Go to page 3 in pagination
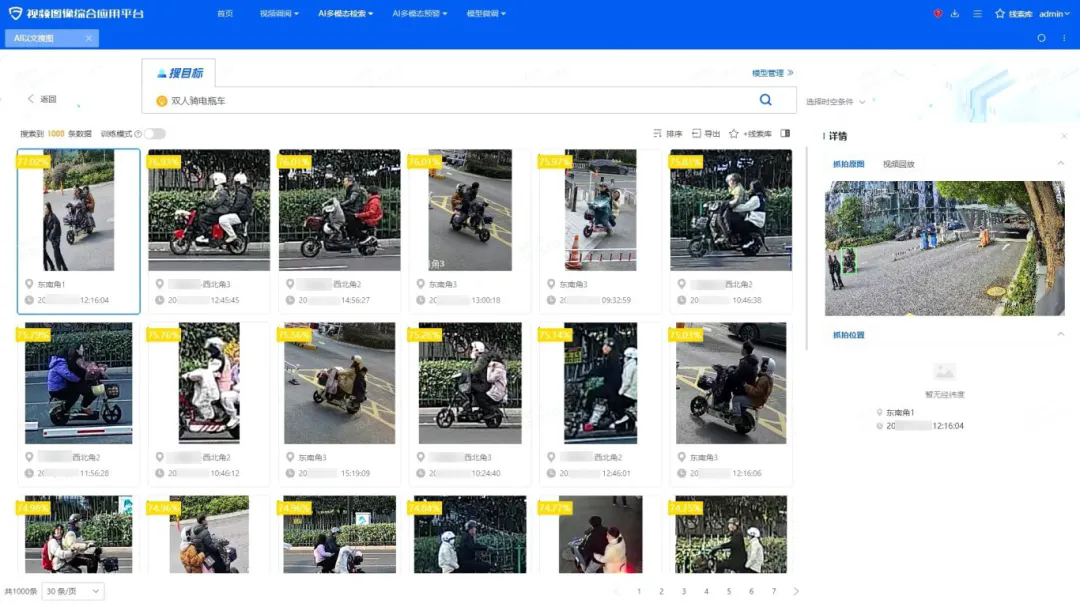 pos(684,592)
